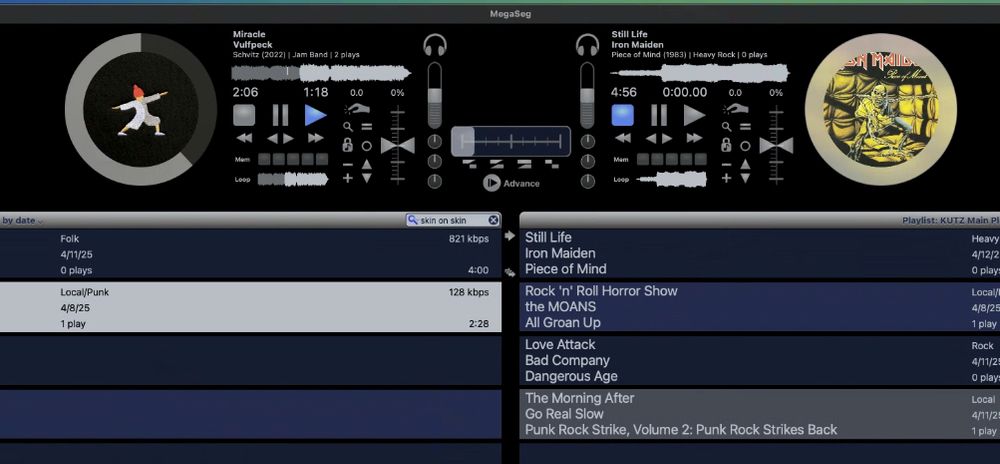Rewind the Miracle deck with the double-left arrows

(x=244, y=138)
